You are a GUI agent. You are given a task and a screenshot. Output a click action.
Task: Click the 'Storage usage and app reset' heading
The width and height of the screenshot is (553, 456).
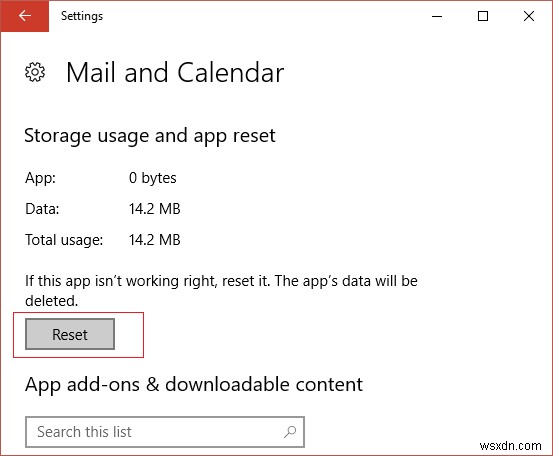(x=150, y=136)
